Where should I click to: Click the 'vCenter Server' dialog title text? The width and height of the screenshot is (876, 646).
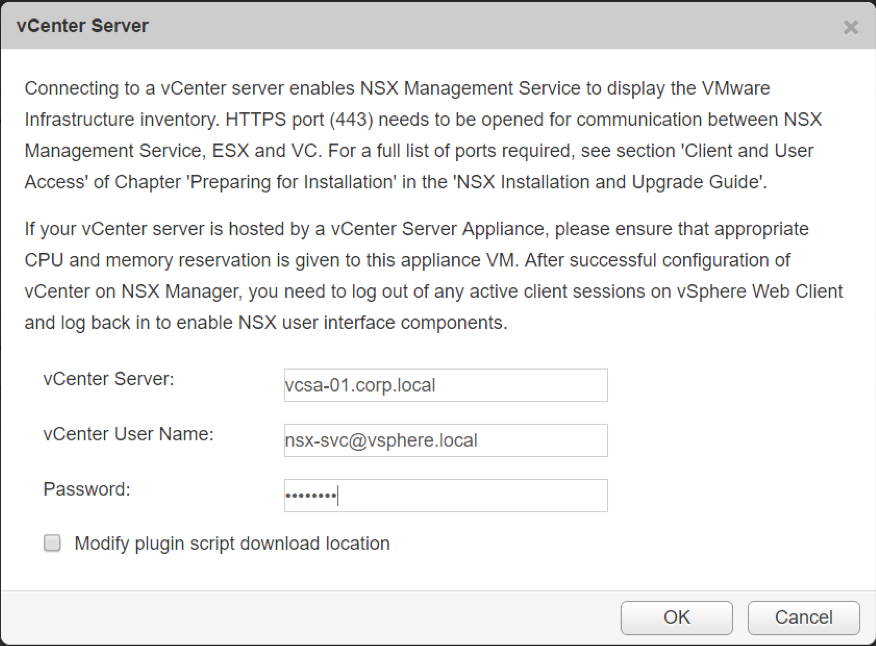pos(83,26)
